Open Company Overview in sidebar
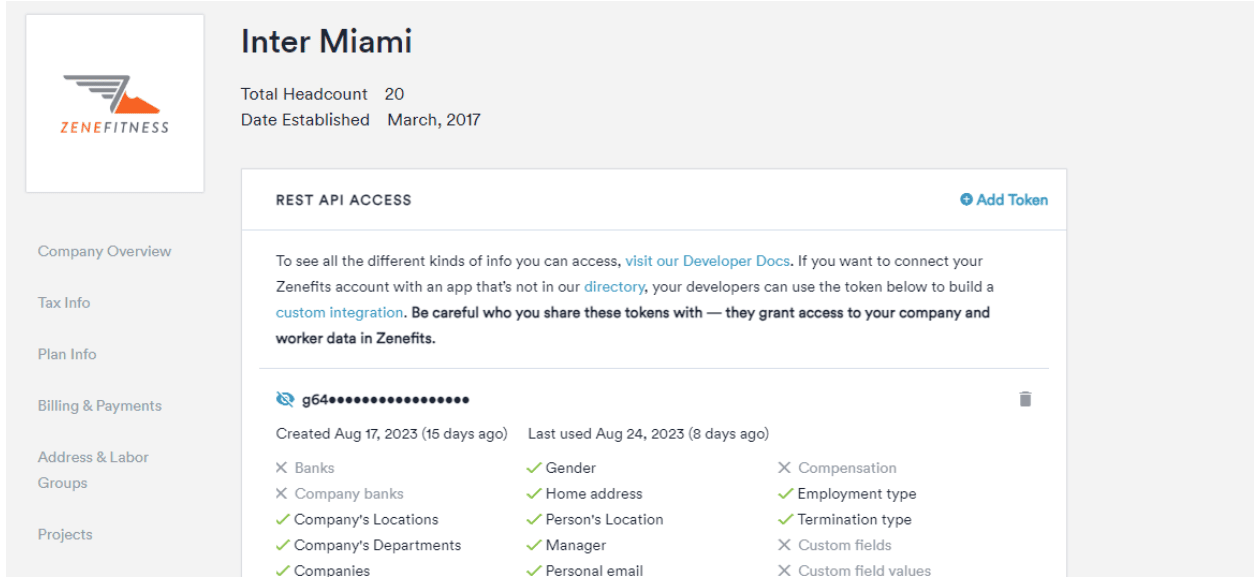Viewport: 1260px width, 584px height. tap(104, 251)
